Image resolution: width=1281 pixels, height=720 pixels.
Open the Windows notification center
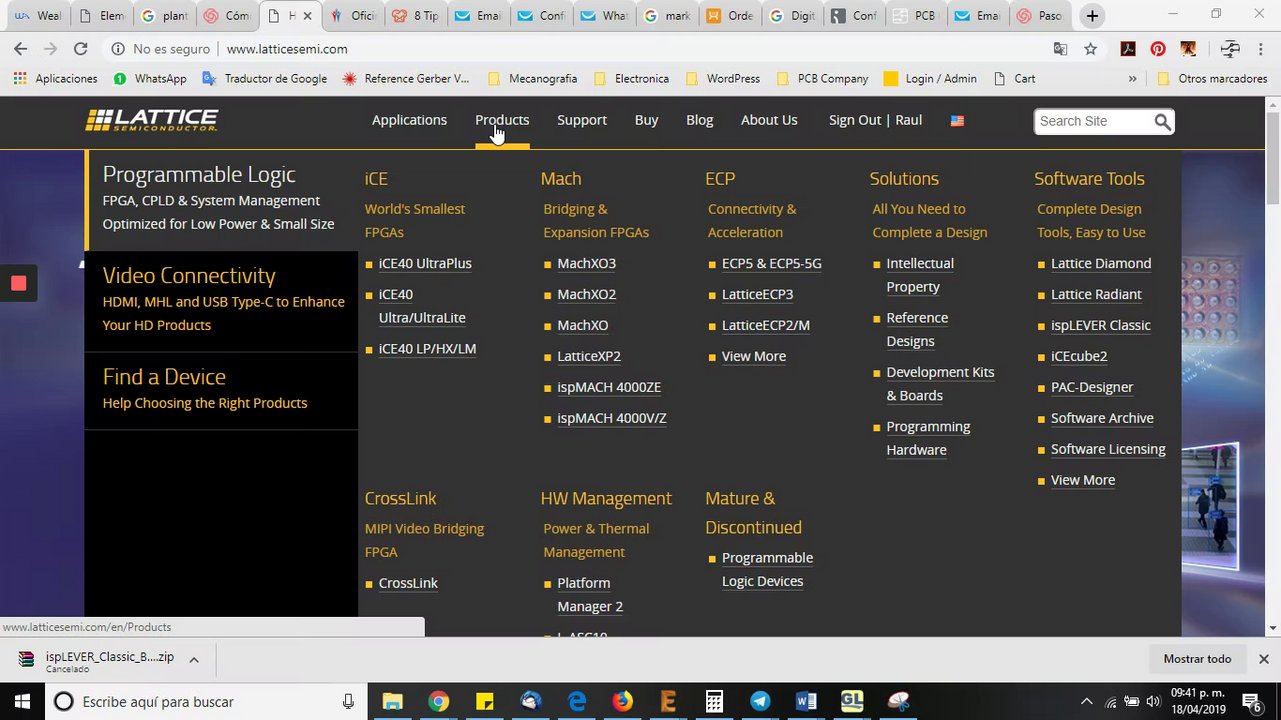tap(1250, 701)
